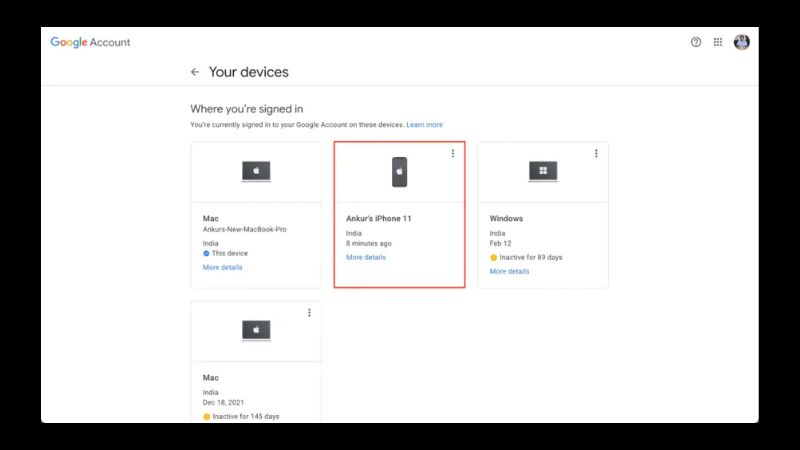Open More details for Ankurs-New-MacBook-Pro
The image size is (800, 450).
click(222, 267)
